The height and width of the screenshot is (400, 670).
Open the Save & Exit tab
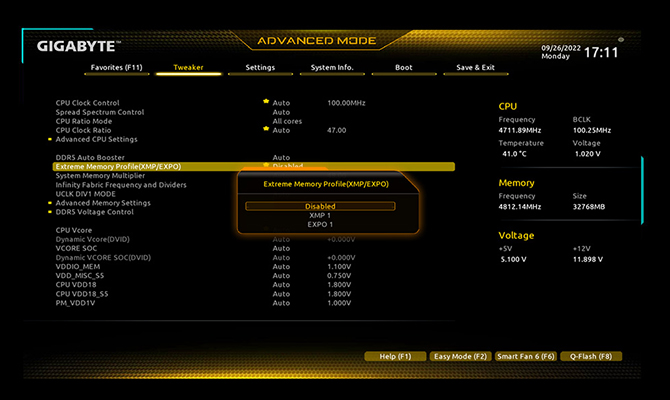476,68
